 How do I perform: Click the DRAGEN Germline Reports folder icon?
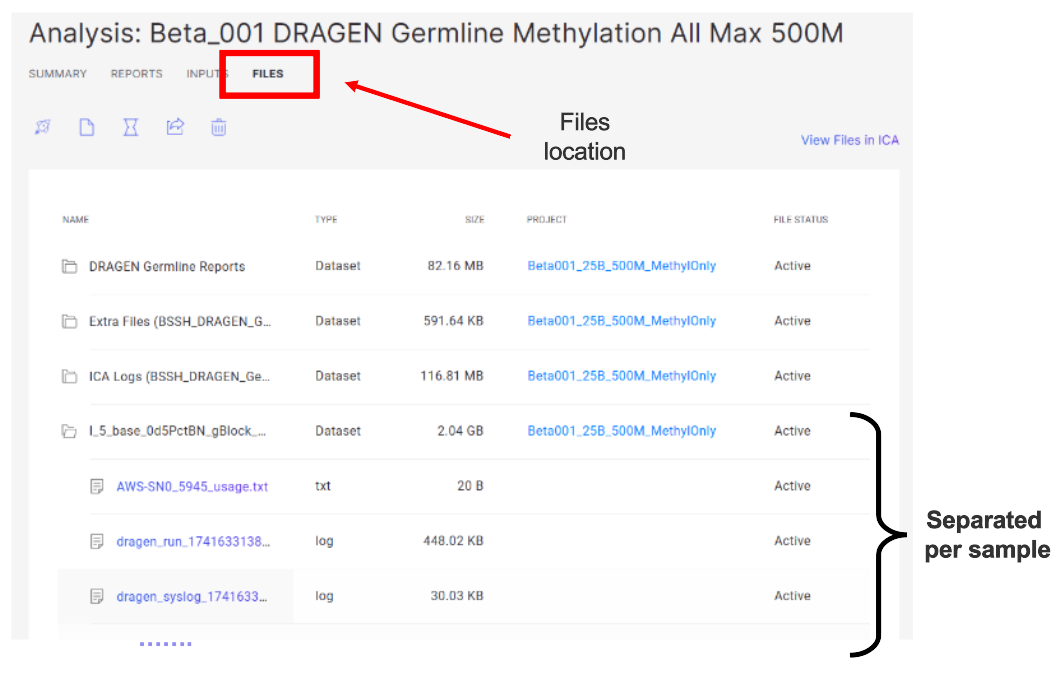[69, 267]
